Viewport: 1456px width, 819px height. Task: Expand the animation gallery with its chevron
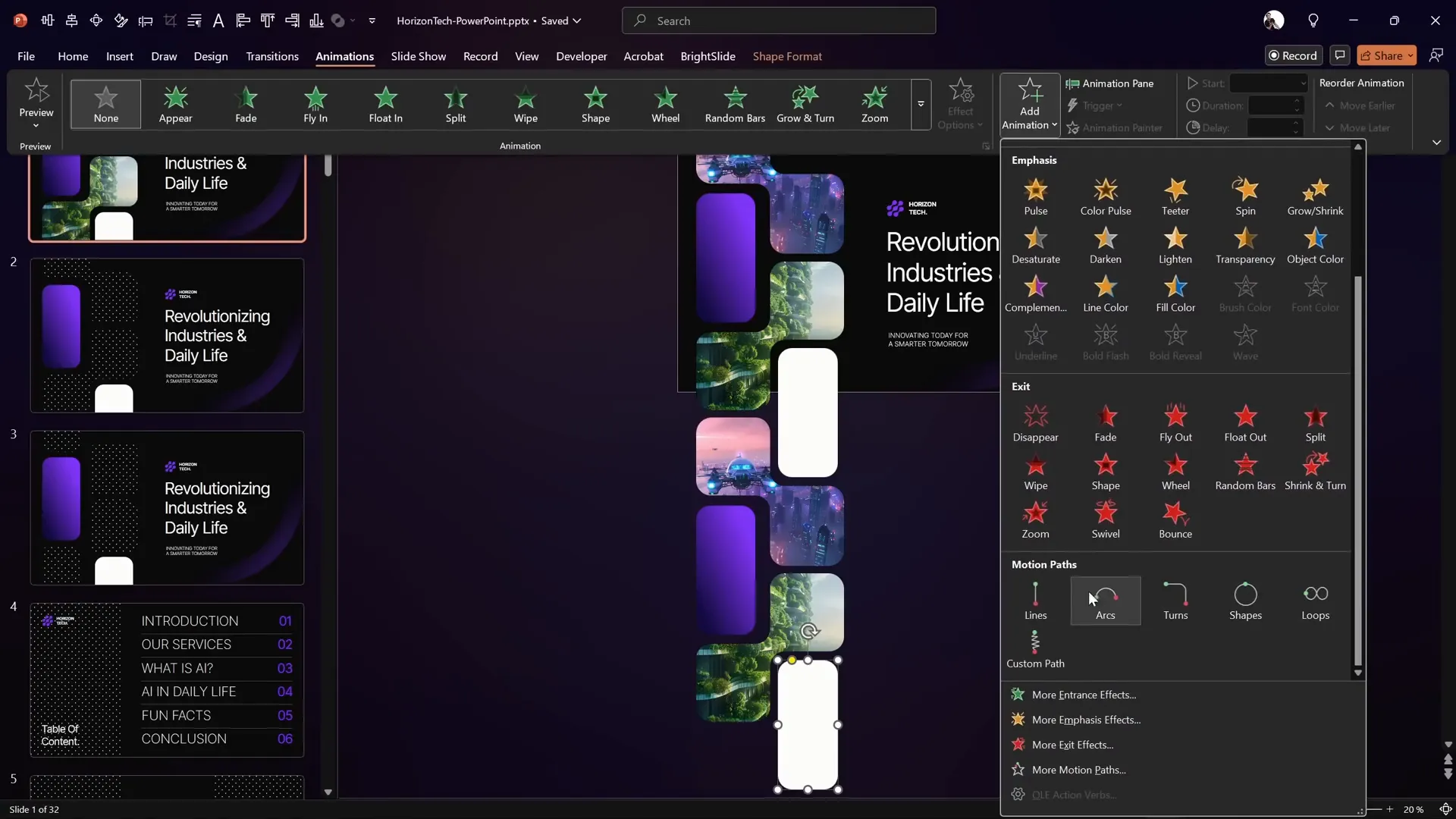click(x=921, y=104)
